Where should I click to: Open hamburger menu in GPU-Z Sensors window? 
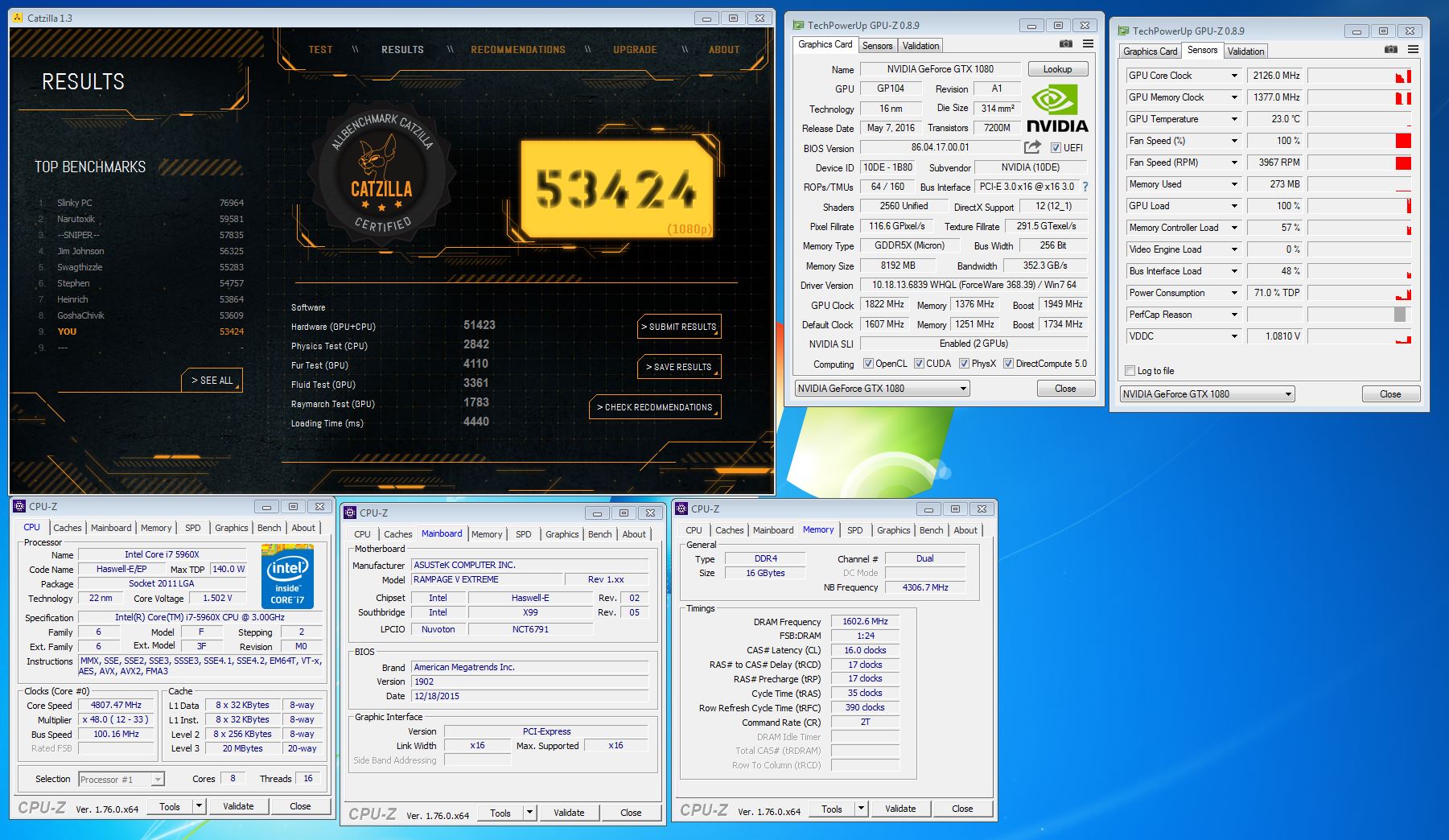1413,50
